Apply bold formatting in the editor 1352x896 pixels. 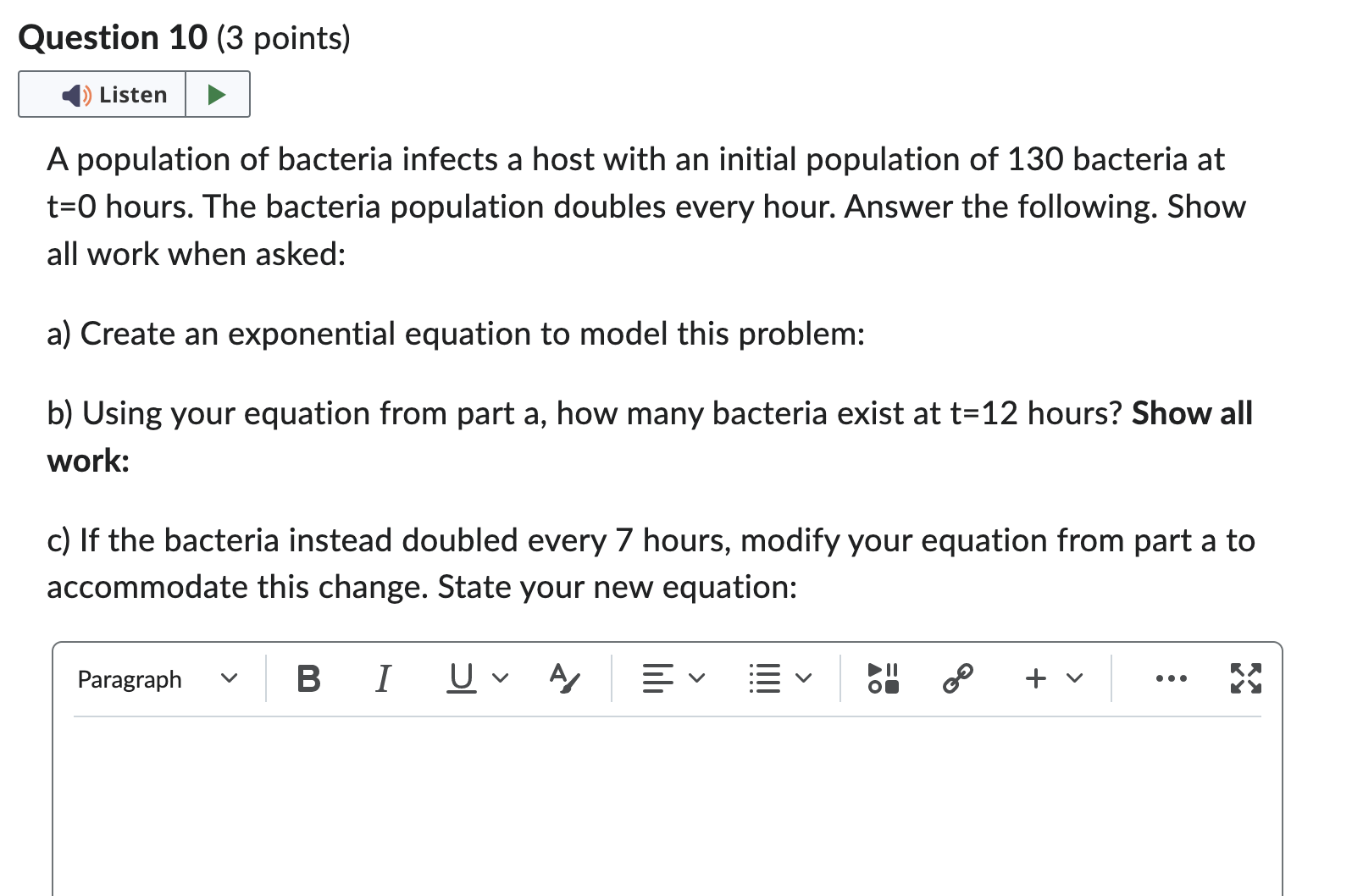coord(308,678)
